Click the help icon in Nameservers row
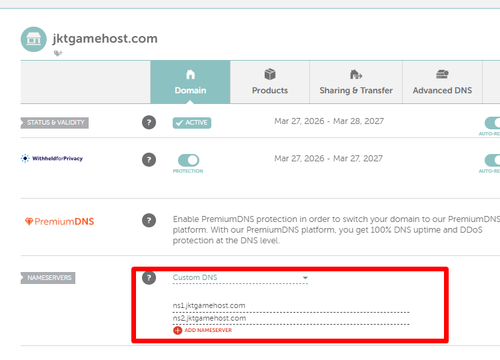Image resolution: width=500 pixels, height=360 pixels. click(x=149, y=278)
